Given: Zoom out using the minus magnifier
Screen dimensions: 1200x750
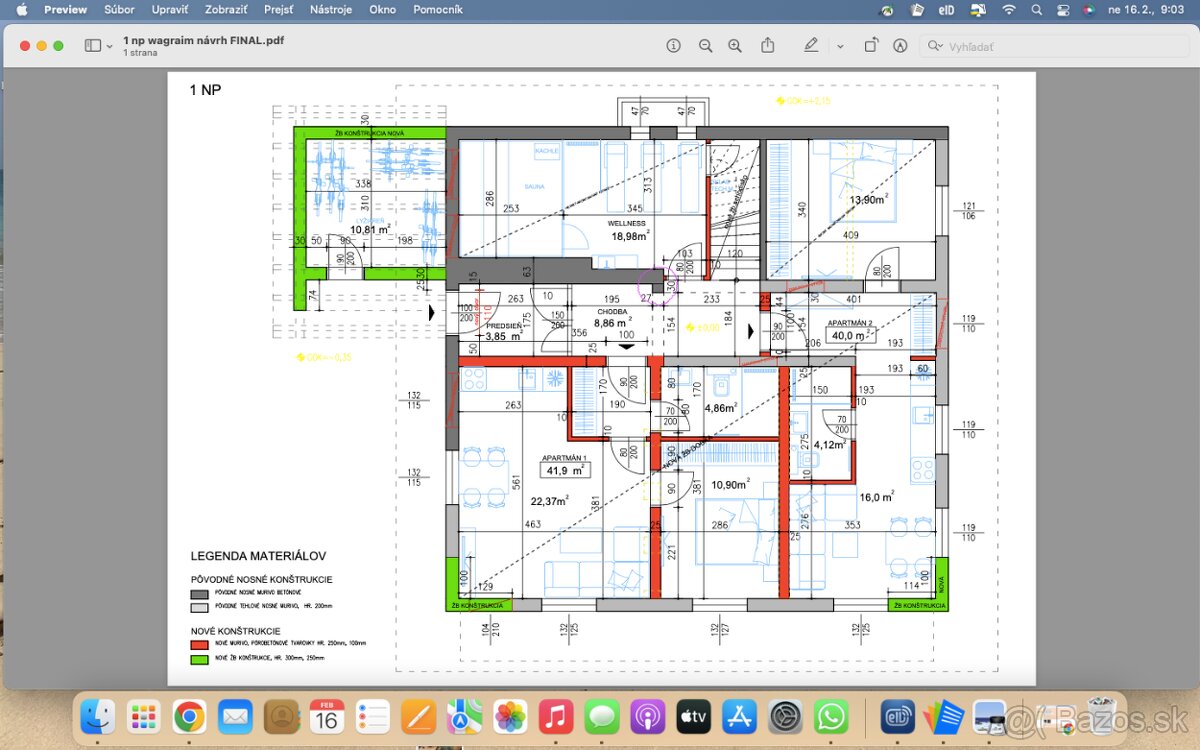Looking at the screenshot, I should [x=705, y=46].
